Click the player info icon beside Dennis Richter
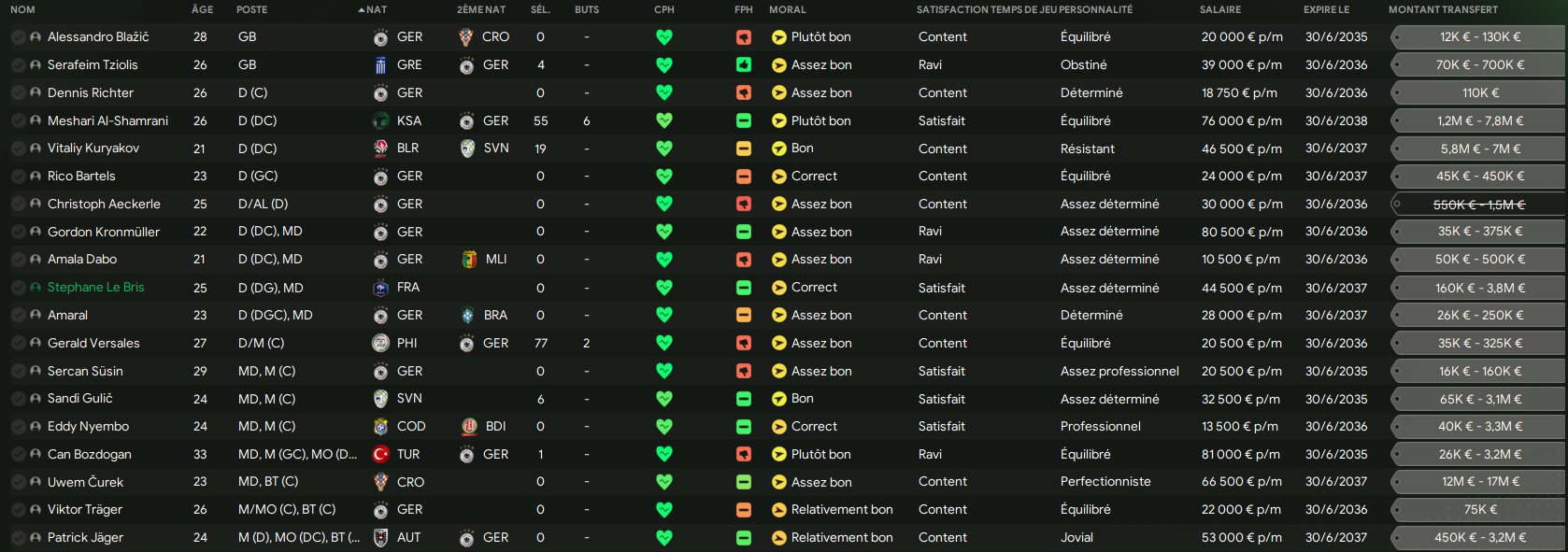 click(x=36, y=93)
